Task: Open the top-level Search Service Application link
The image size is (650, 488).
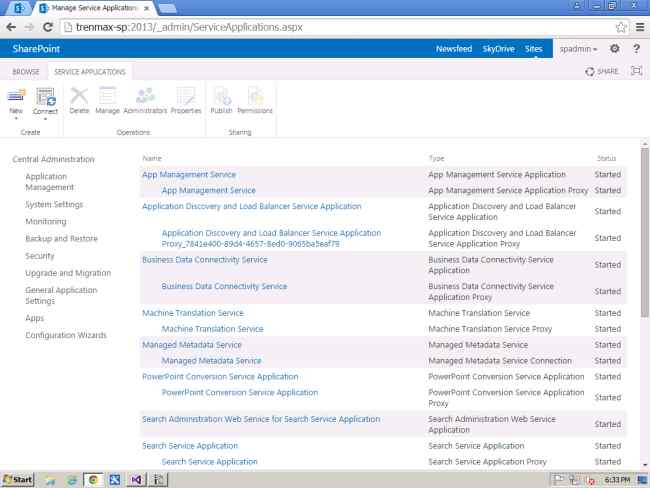Action: tap(190, 446)
